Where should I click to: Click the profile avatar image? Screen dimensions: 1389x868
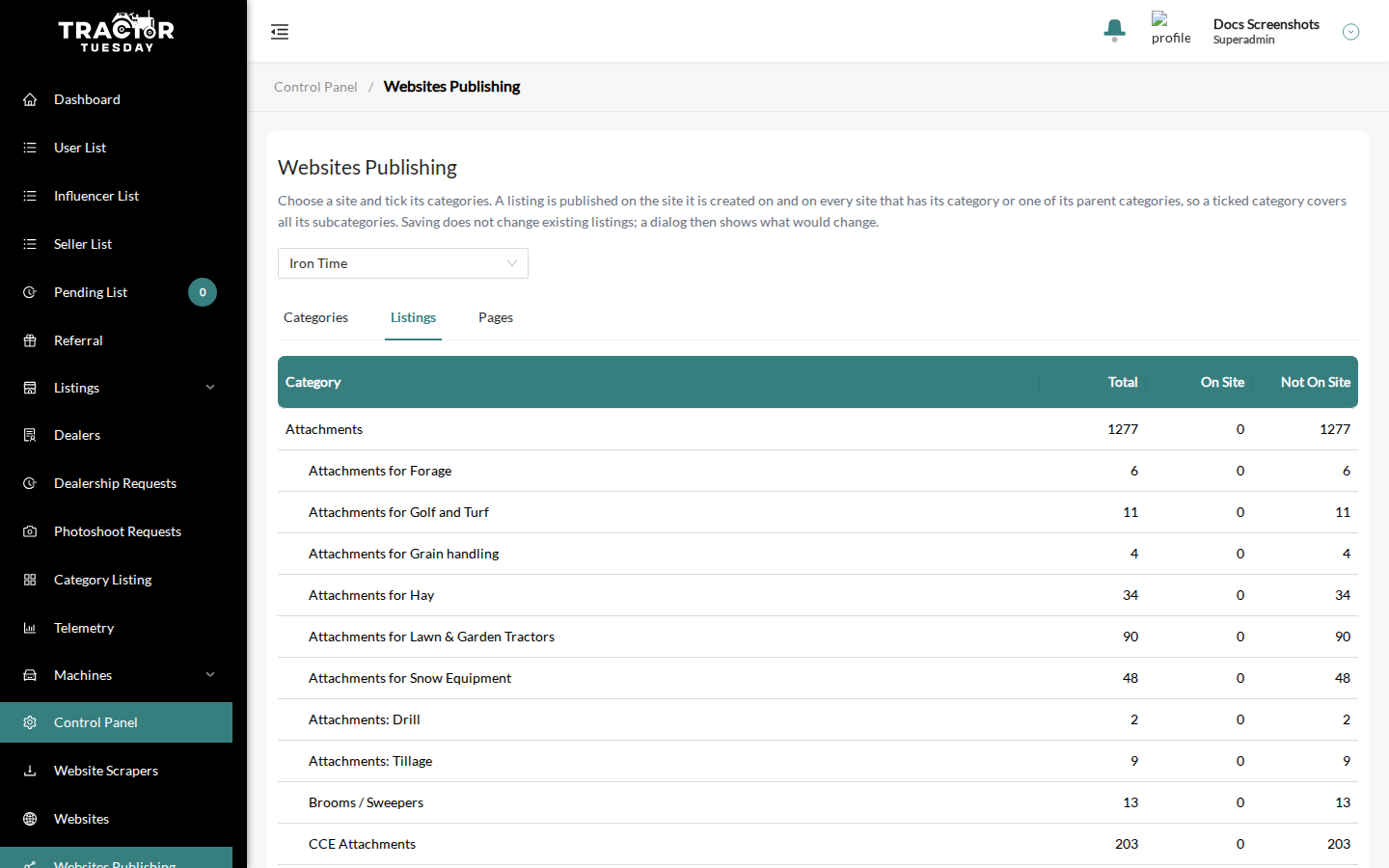tap(1171, 28)
